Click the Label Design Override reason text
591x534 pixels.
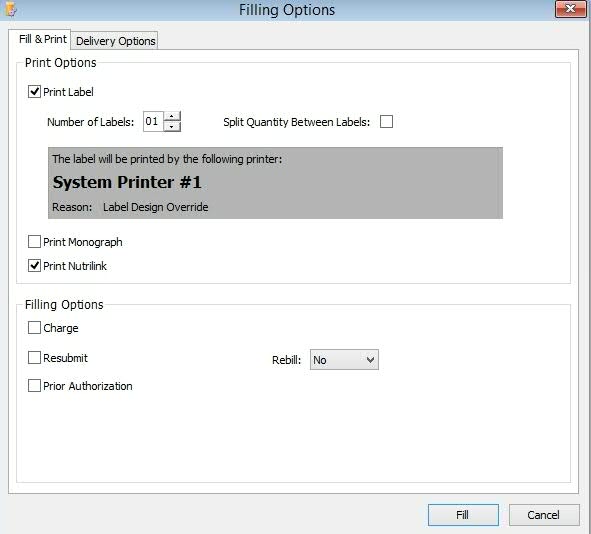click(155, 207)
